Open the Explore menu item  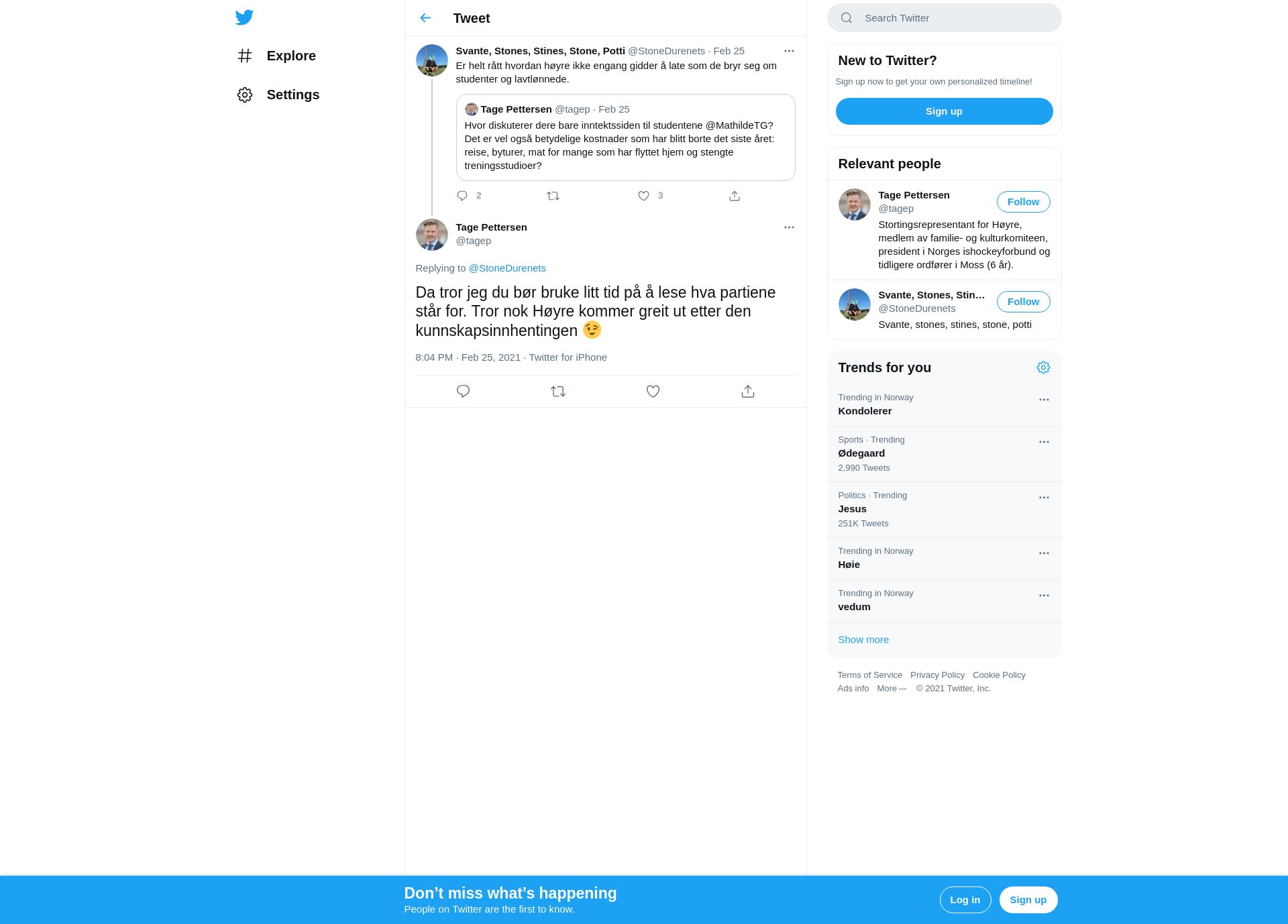[x=276, y=56]
